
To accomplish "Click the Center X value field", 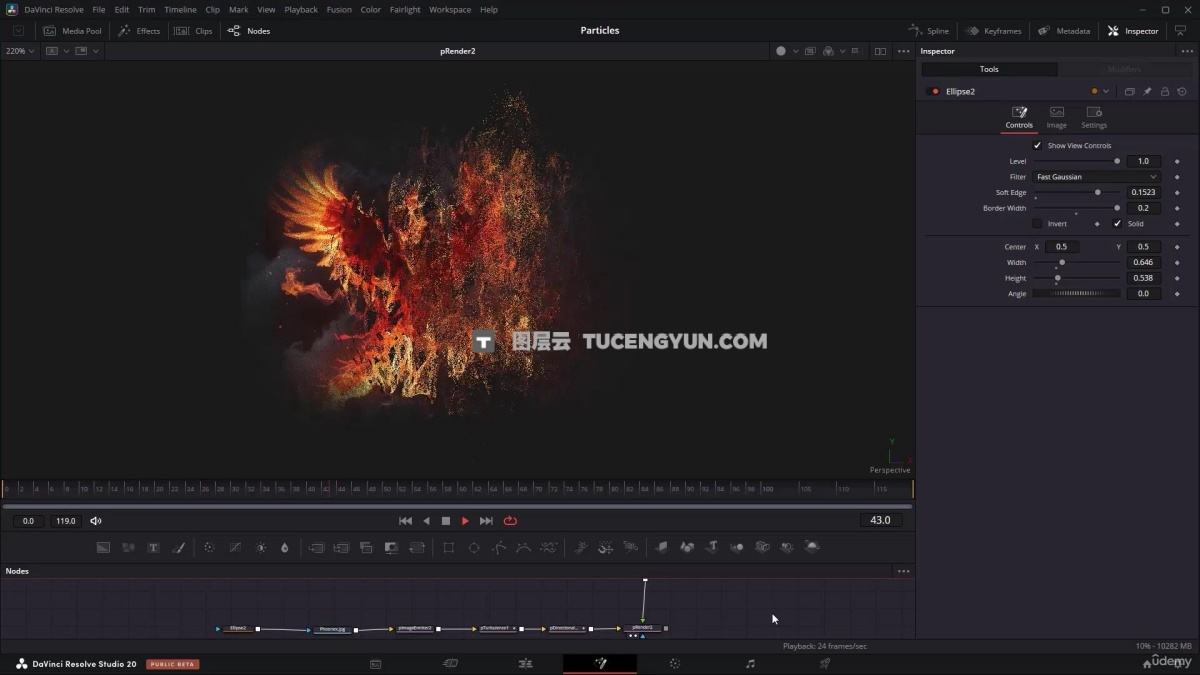I will pyautogui.click(x=1061, y=247).
